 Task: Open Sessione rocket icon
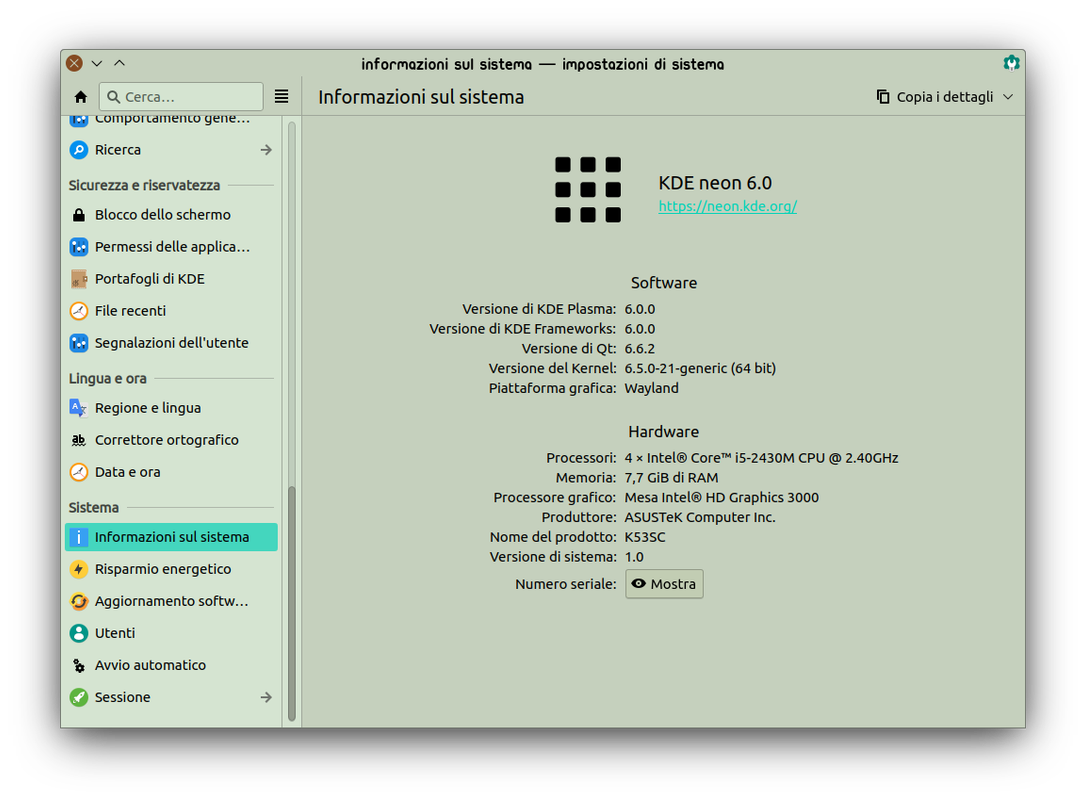point(79,697)
